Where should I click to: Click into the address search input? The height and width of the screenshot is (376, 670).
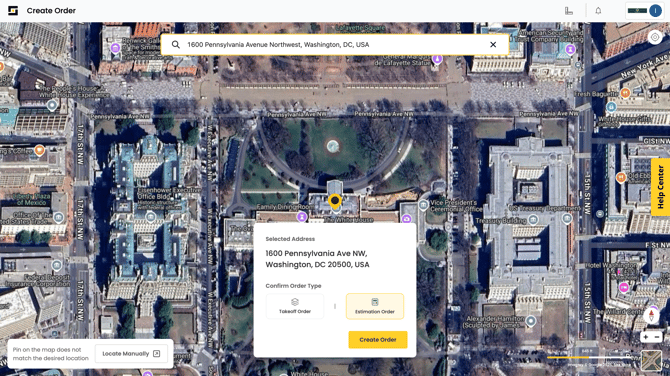[x=335, y=44]
